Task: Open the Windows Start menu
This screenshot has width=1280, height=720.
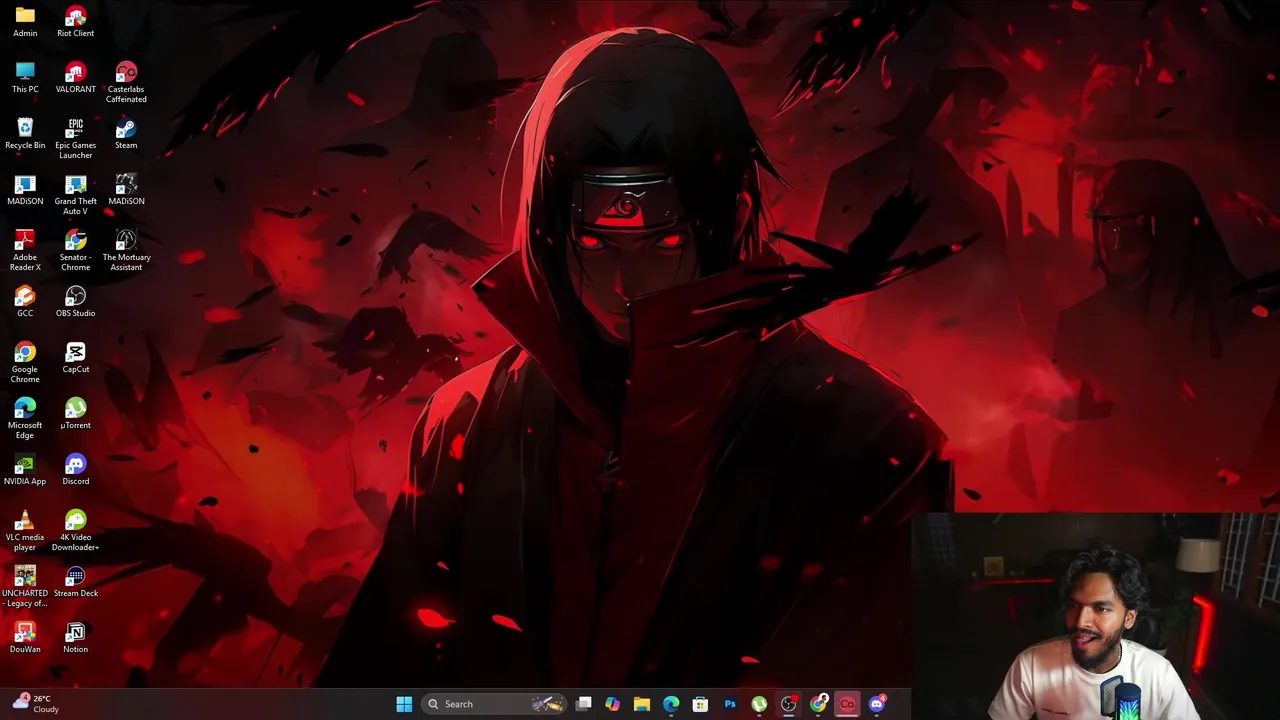Action: pos(404,704)
